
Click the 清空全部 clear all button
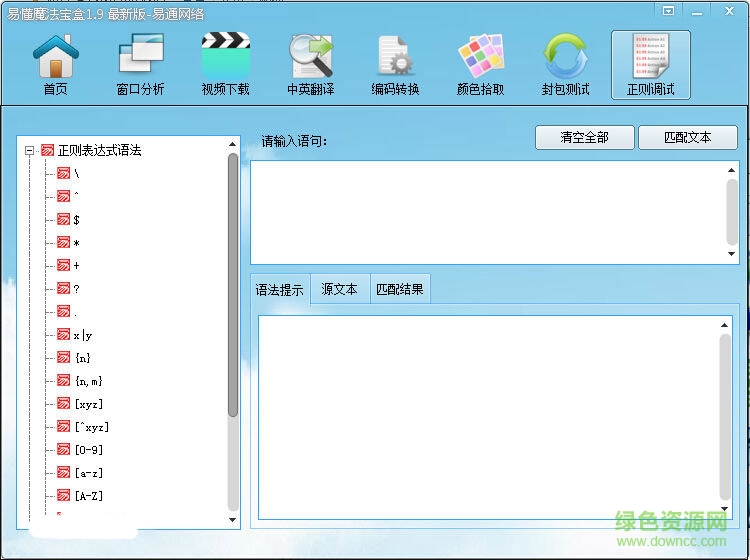[585, 138]
